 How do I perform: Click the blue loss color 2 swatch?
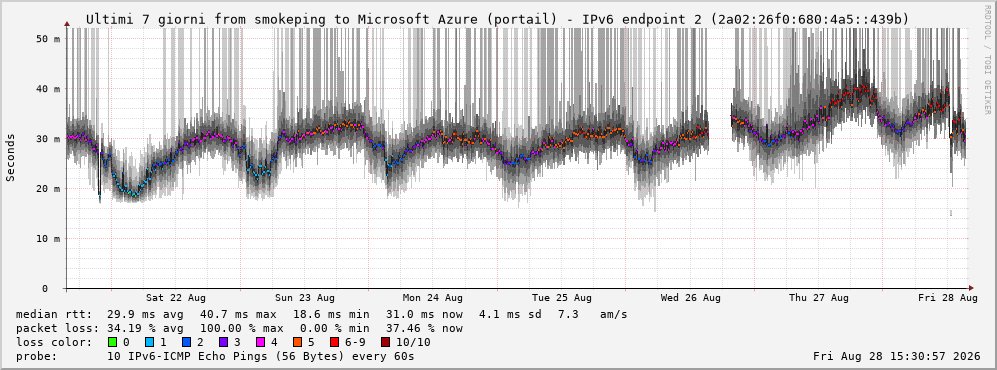(x=186, y=342)
